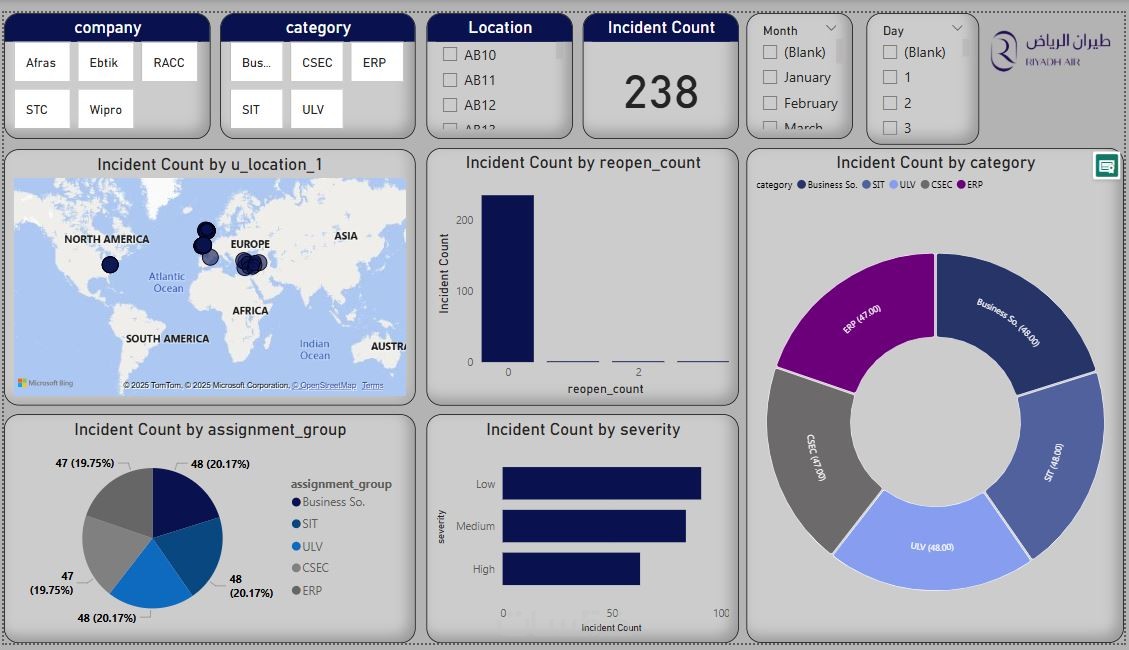Check the AB12 location checkbox

point(450,104)
